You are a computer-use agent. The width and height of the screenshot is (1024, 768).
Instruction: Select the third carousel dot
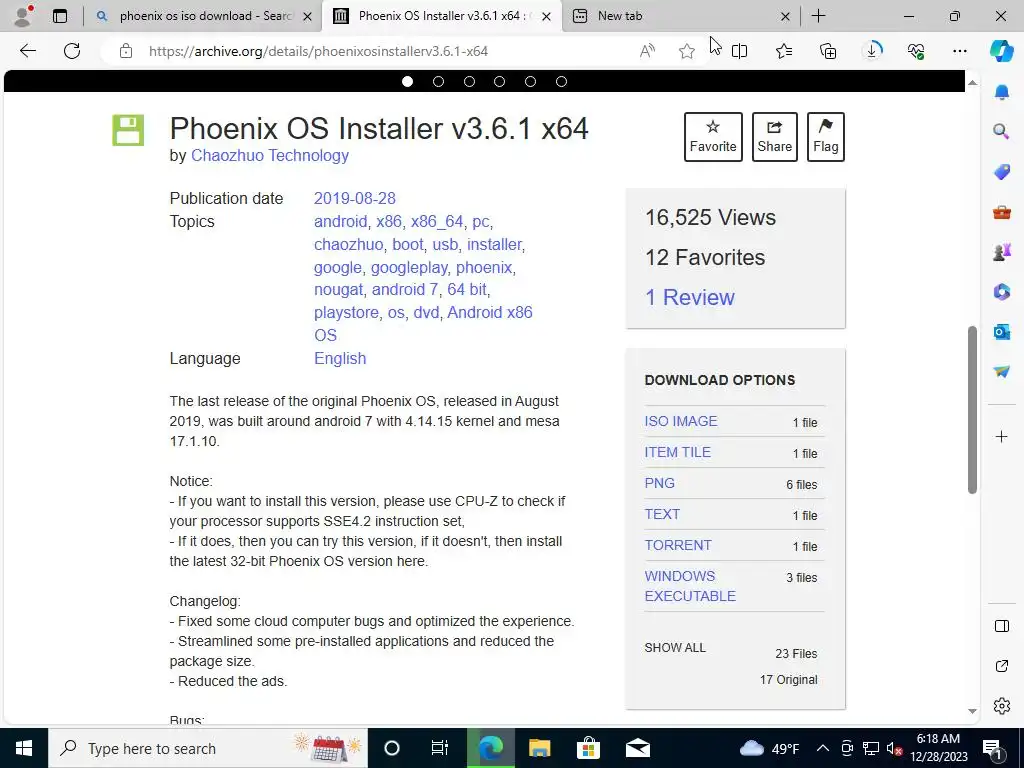click(x=469, y=82)
